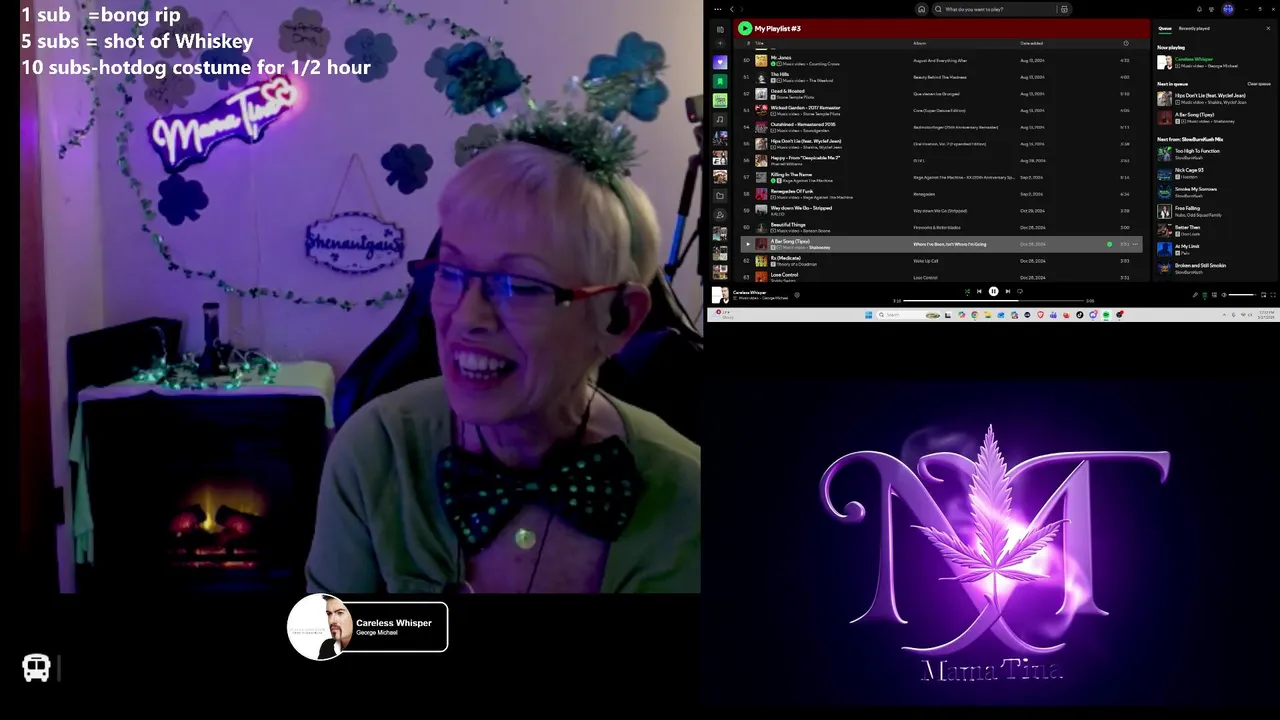Viewport: 1280px width, 720px height.
Task: Select Renegades Of Funk track row
Action: (941, 194)
